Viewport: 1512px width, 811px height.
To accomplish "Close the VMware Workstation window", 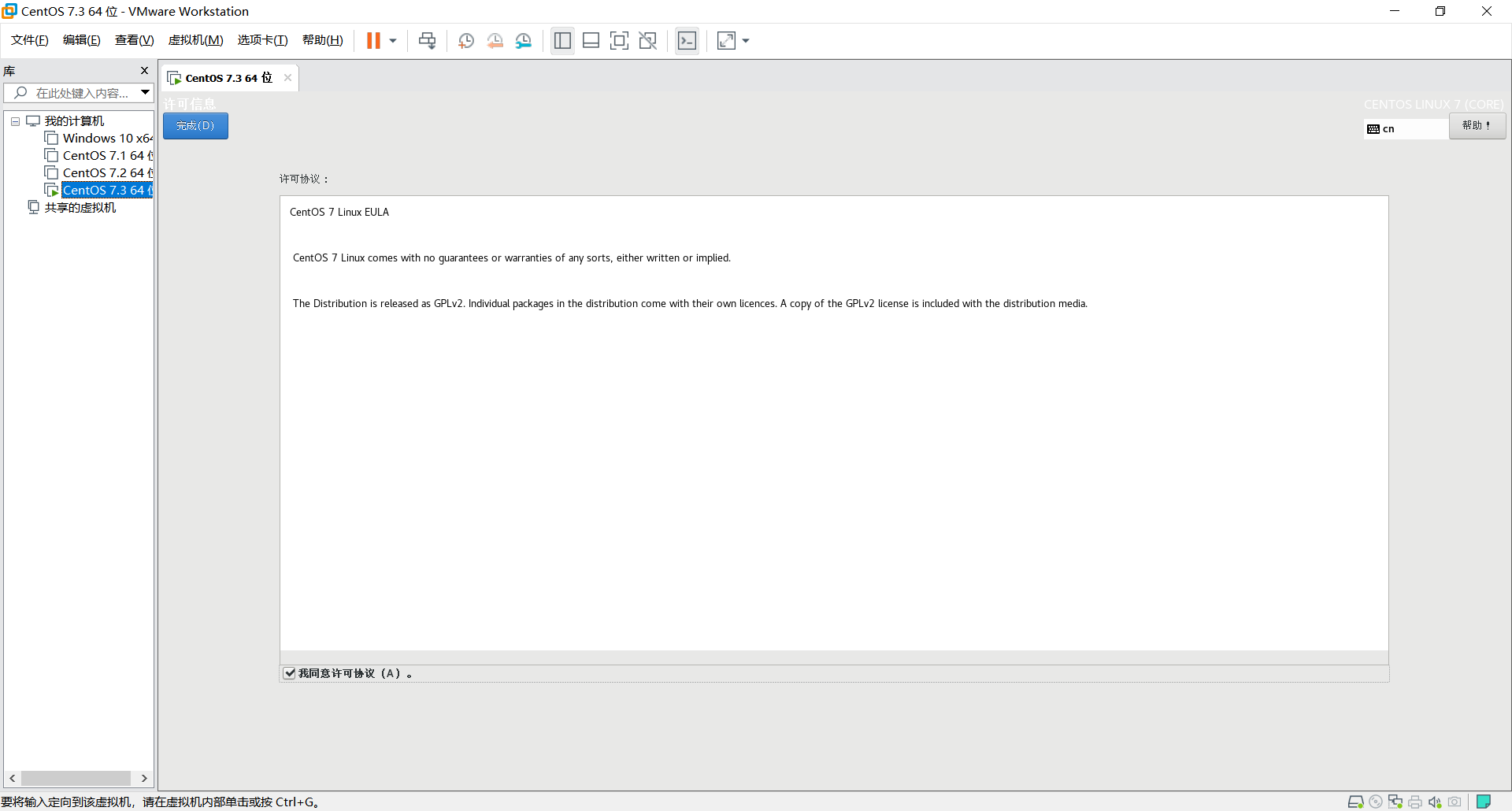I will (x=1487, y=11).
